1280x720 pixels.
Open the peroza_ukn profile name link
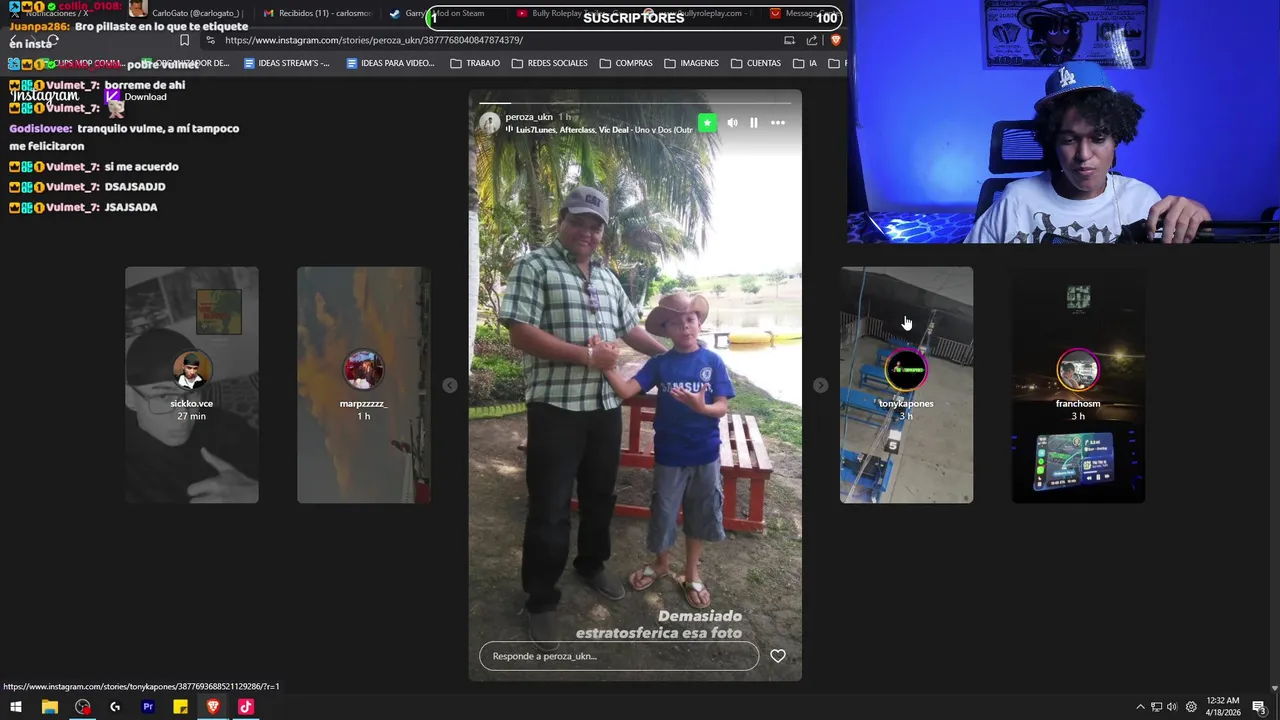529,117
